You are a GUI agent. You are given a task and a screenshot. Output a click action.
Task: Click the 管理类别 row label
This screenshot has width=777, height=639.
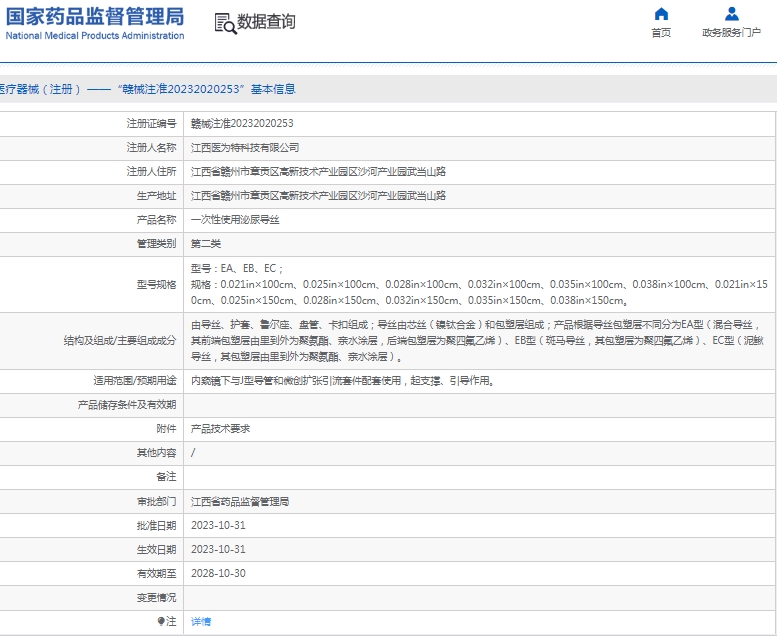click(156, 244)
